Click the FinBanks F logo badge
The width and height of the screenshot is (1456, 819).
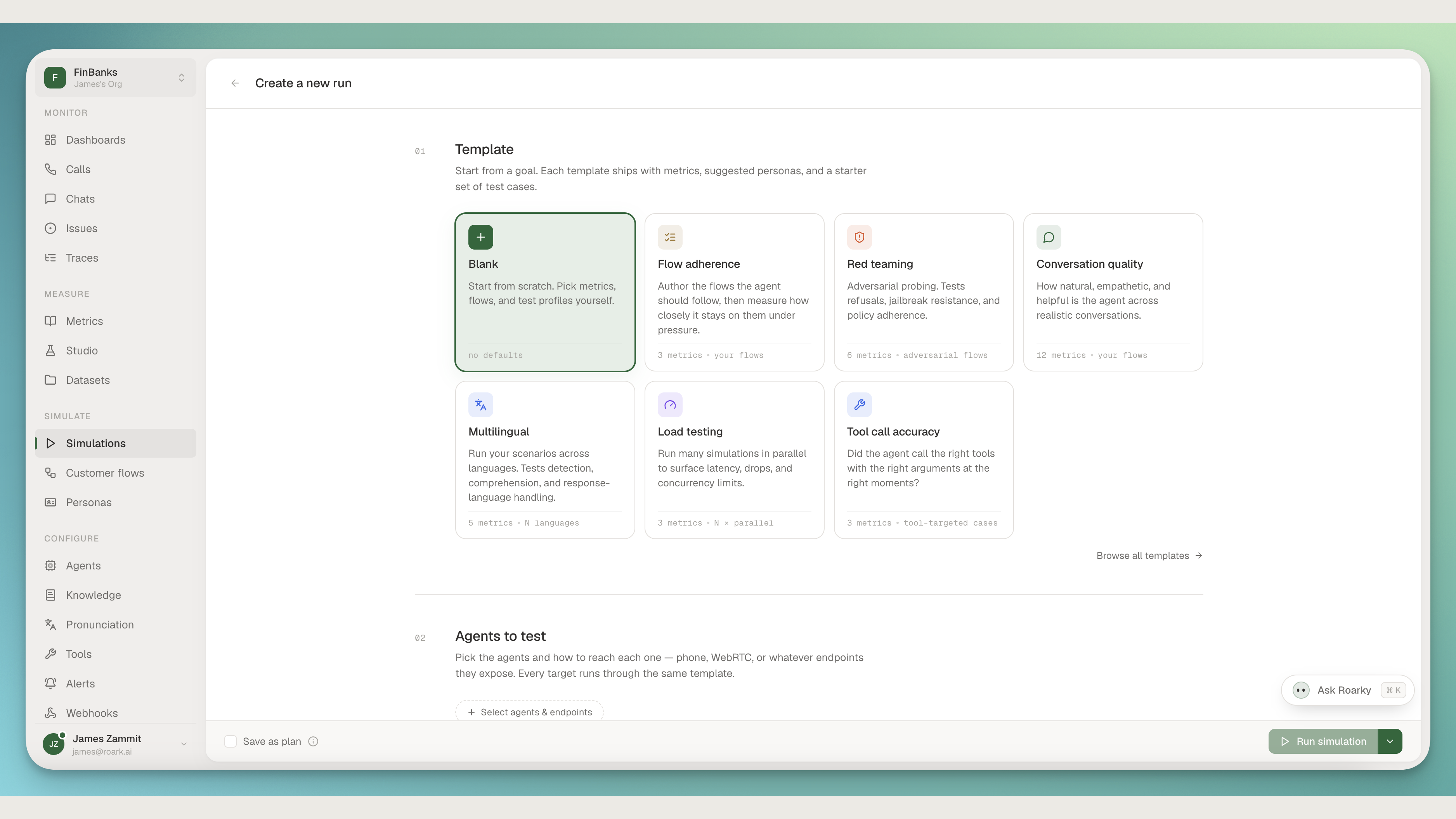point(55,77)
